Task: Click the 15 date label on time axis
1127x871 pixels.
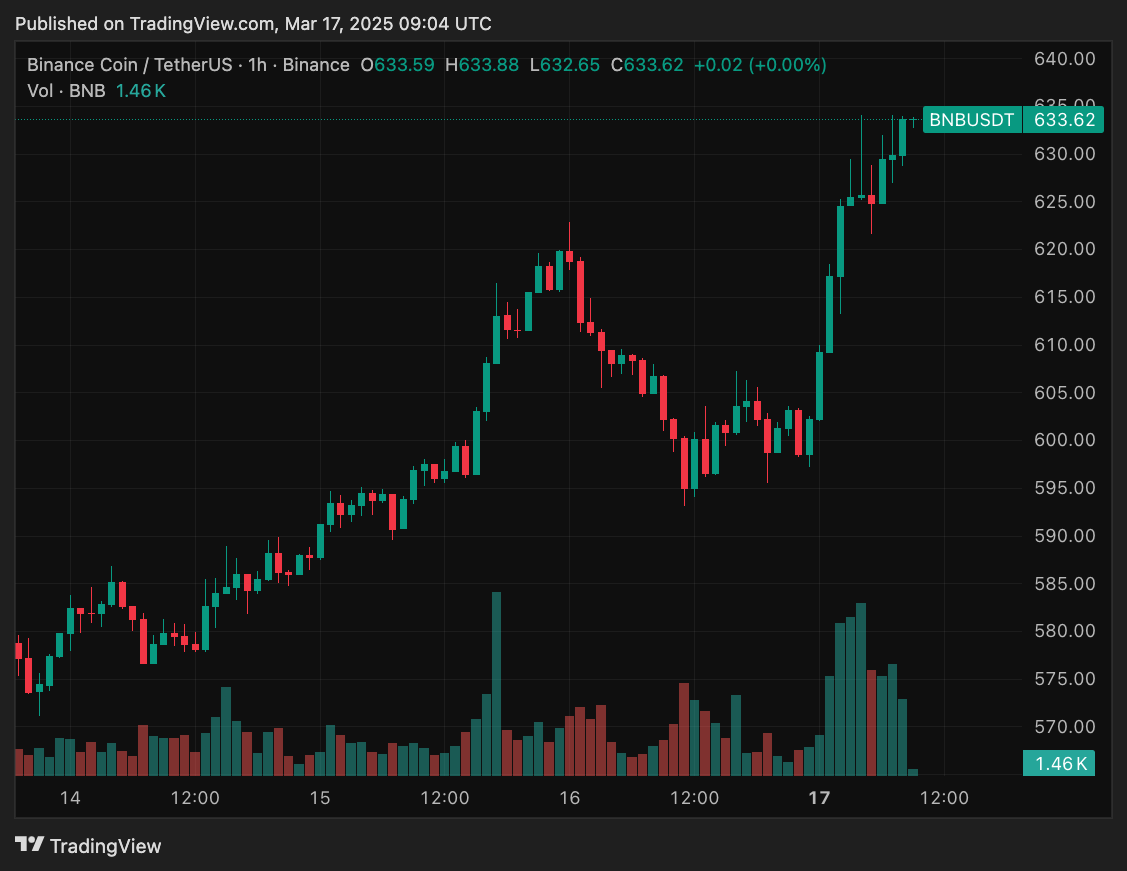Action: (320, 798)
